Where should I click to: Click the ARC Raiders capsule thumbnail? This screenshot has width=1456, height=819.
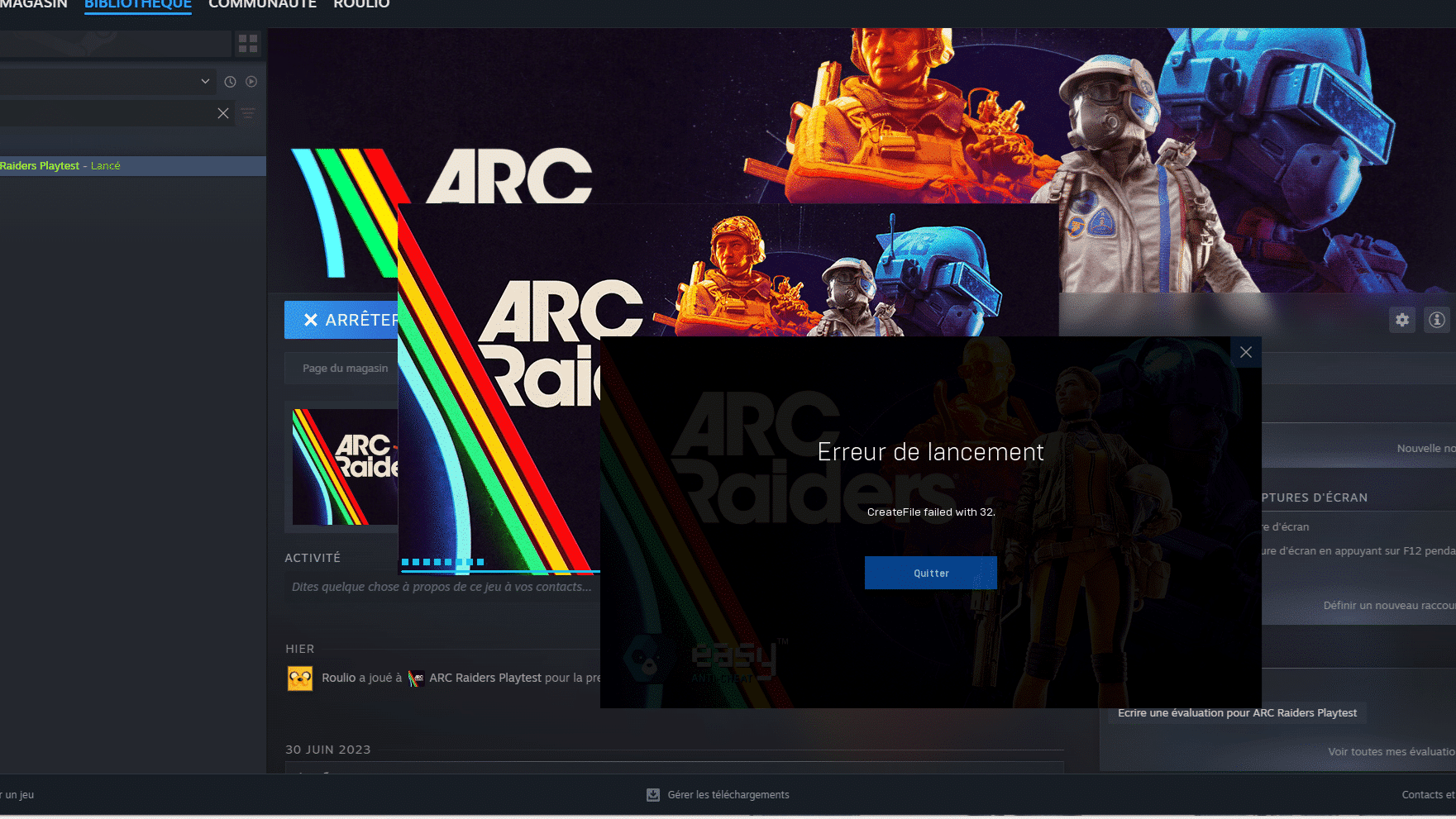[346, 467]
